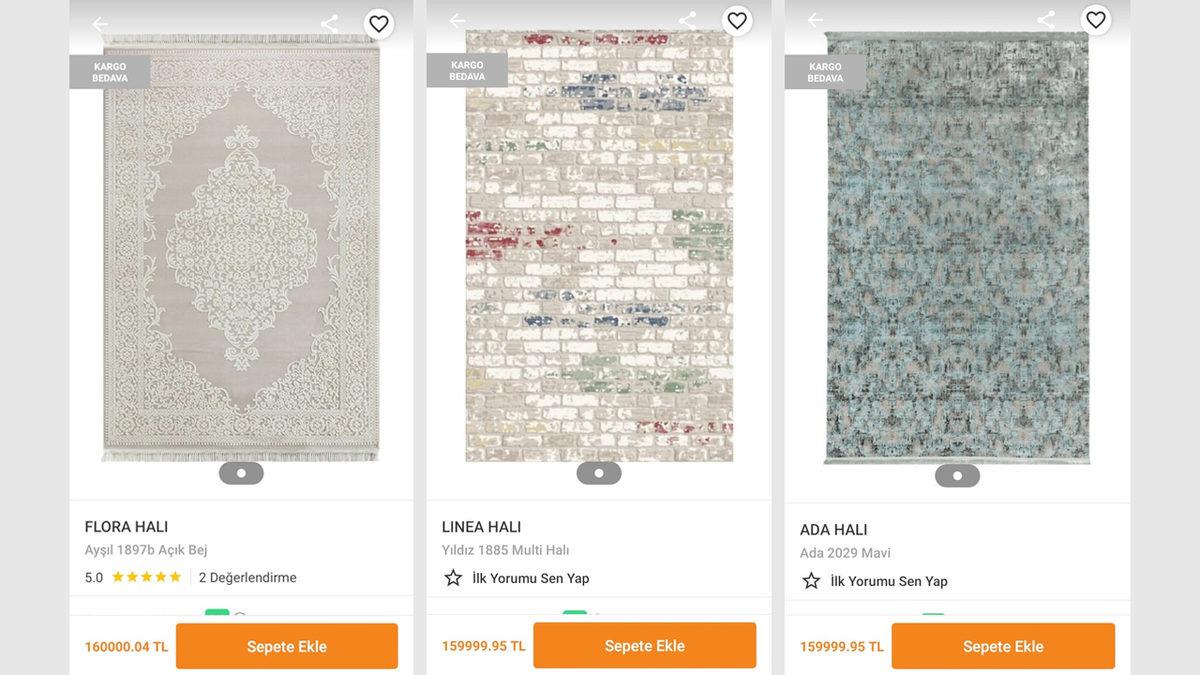Add ADA HALI to favorites via heart icon
Screen dimensions: 1200x675
tap(1095, 20)
